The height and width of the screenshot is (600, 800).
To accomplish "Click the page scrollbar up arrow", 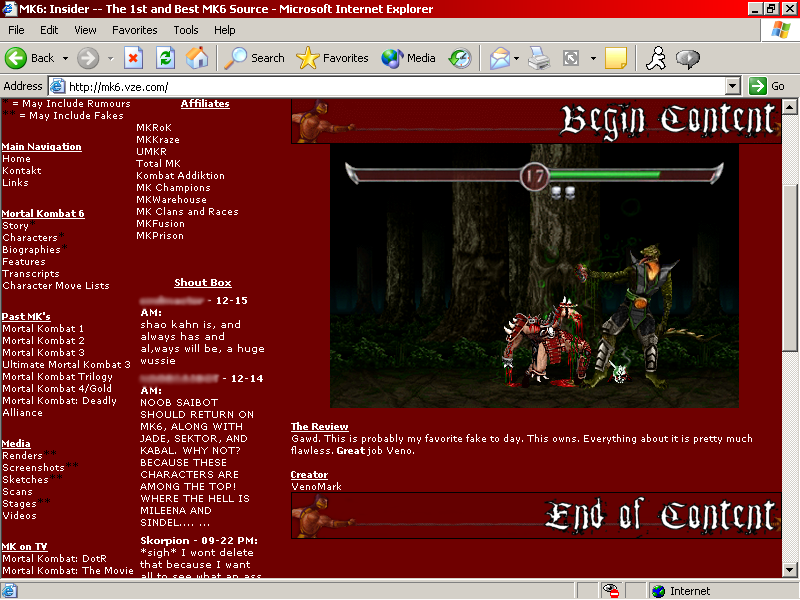I will [x=790, y=107].
